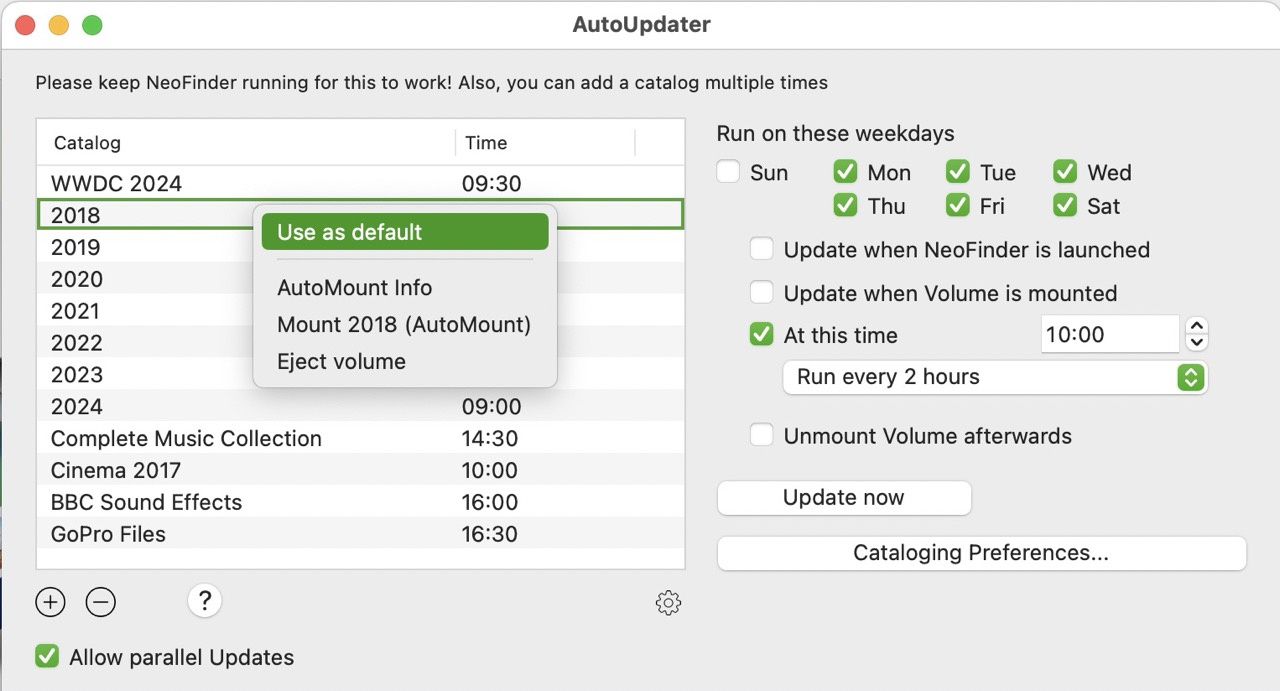Open Cataloging Preferences
Image resolution: width=1280 pixels, height=691 pixels.
click(x=981, y=553)
